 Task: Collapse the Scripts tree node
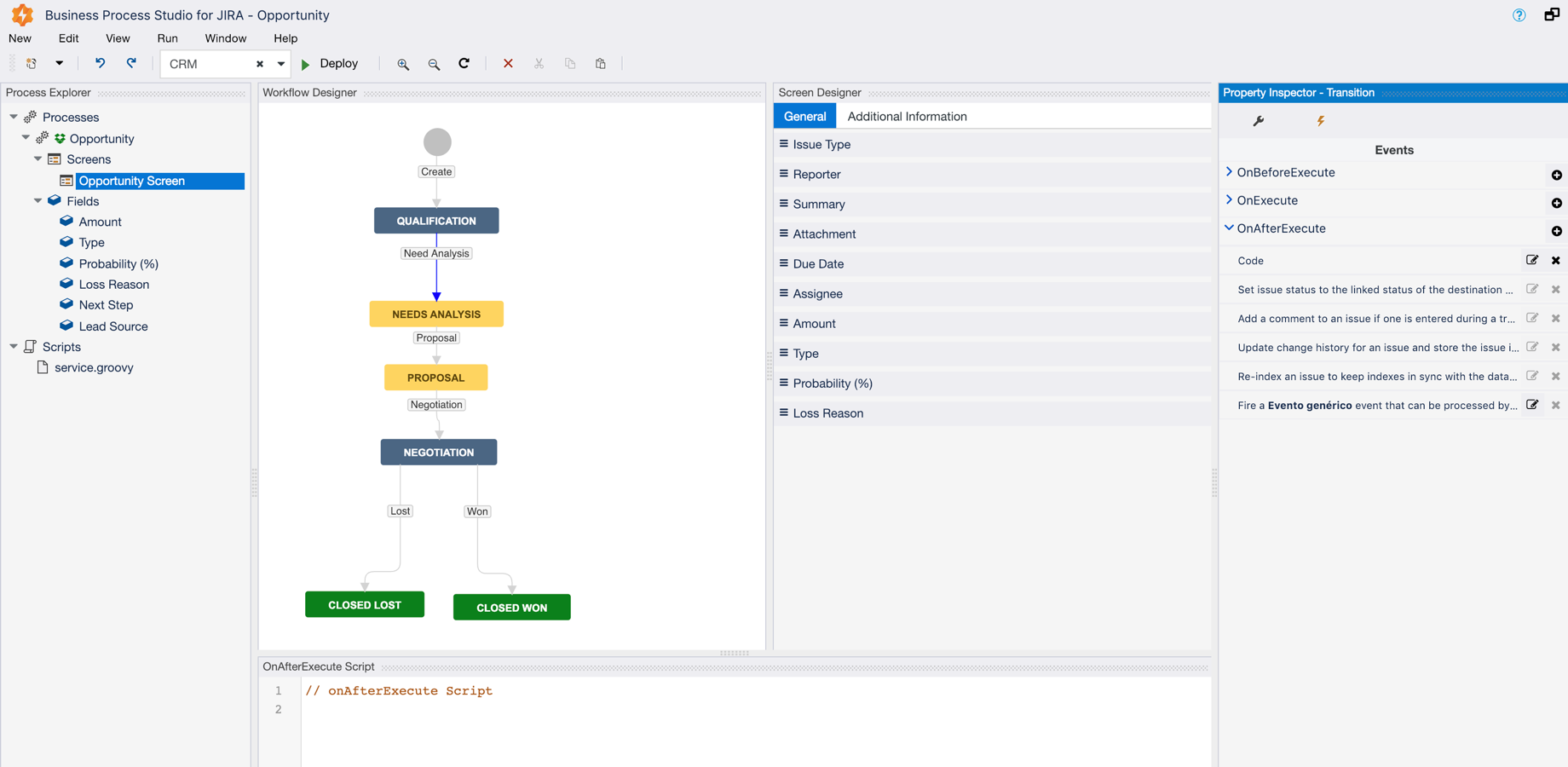coord(14,347)
